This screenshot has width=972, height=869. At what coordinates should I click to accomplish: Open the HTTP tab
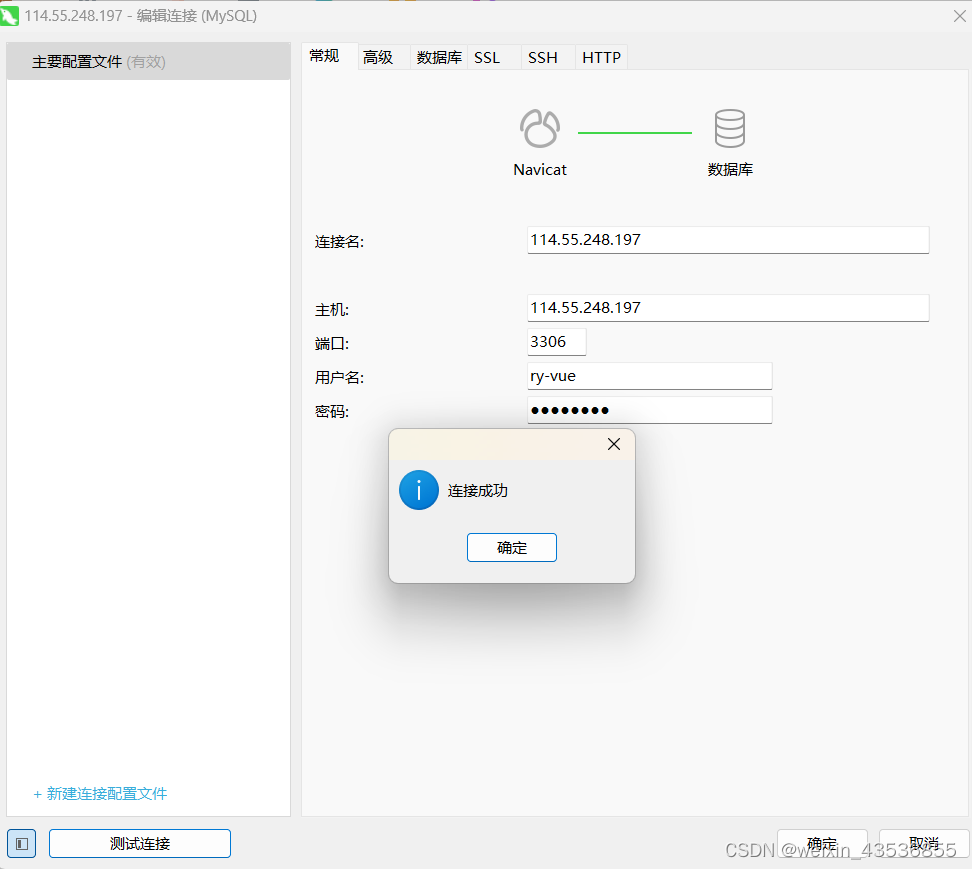click(601, 58)
